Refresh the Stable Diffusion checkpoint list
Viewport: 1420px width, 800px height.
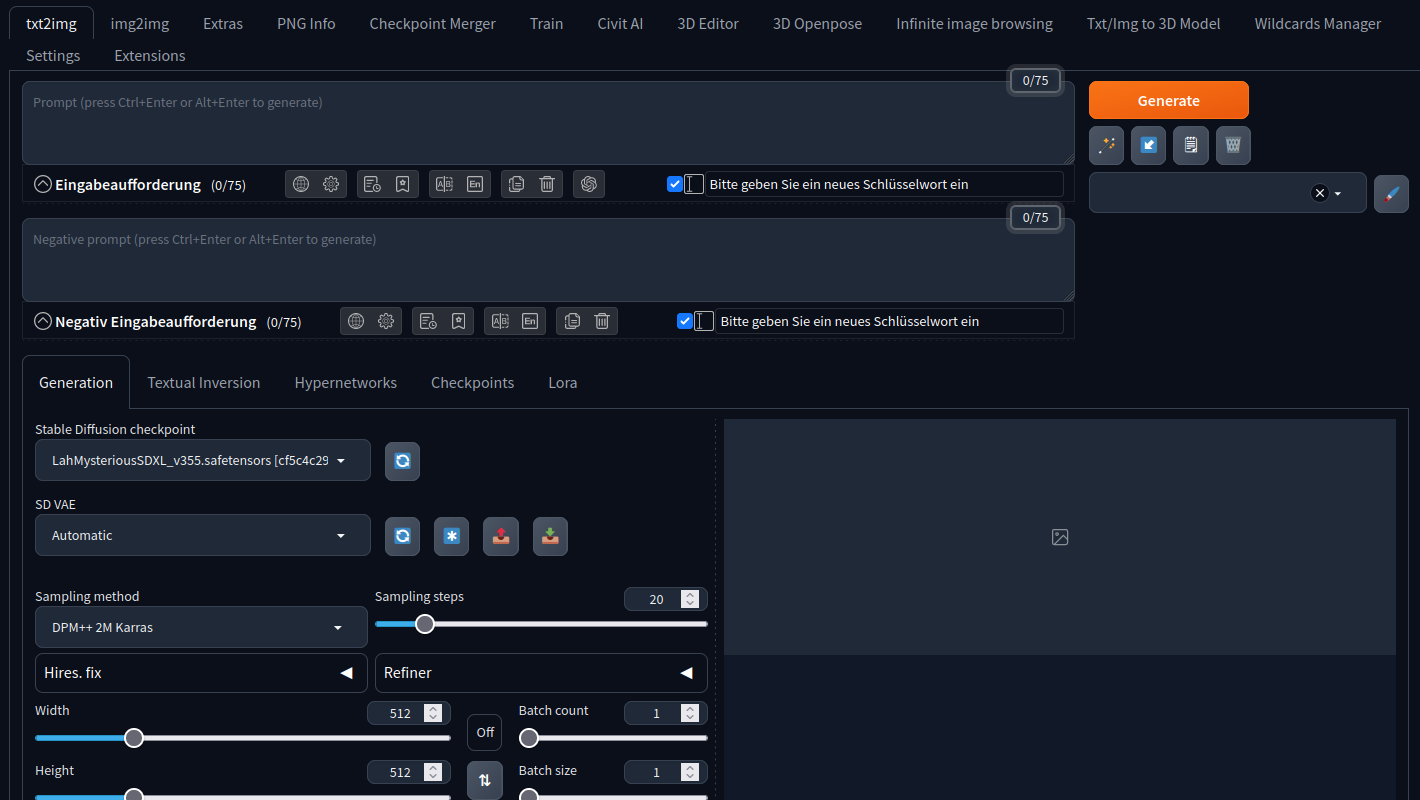pyautogui.click(x=402, y=461)
